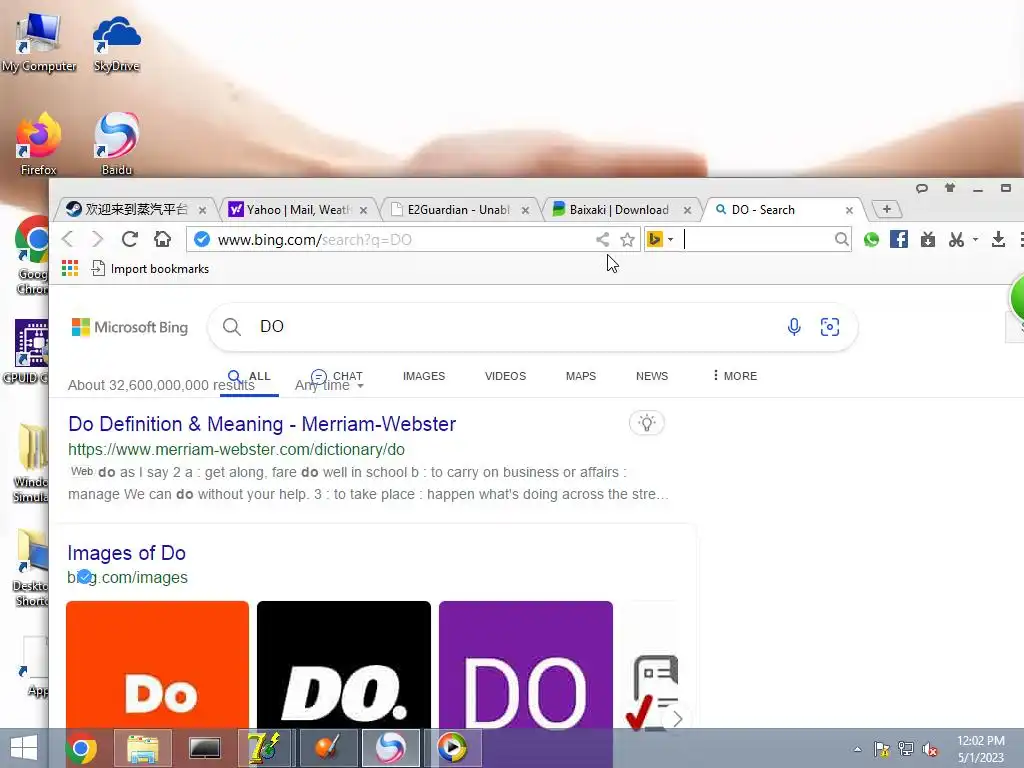Open the browser feedback chat bubble icon
This screenshot has height=768, width=1024.
click(921, 188)
